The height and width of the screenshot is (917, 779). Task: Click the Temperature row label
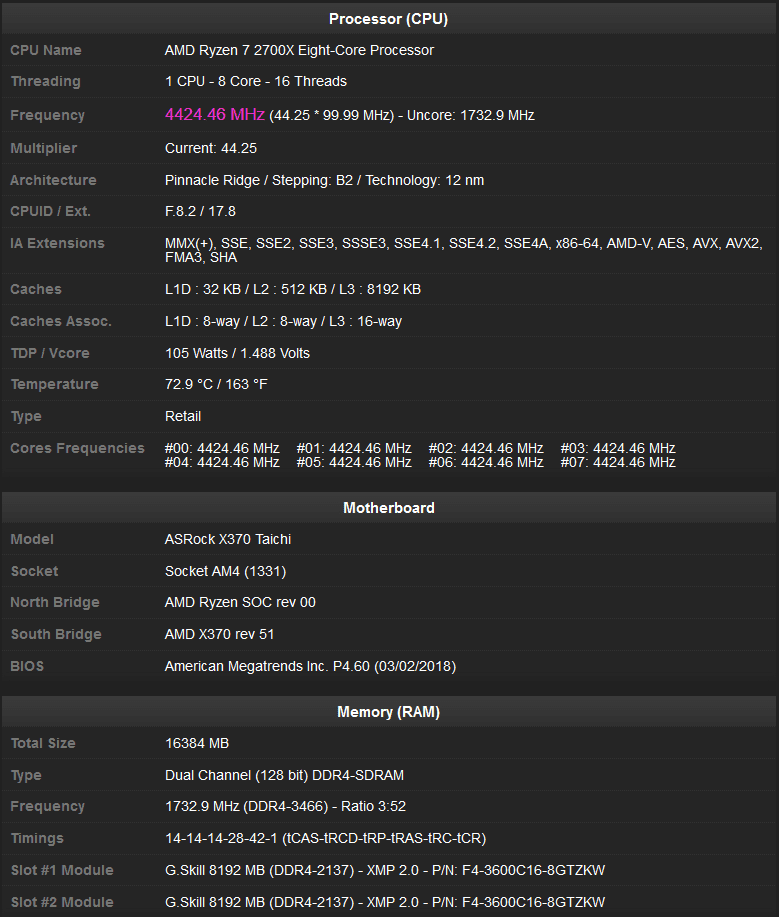pyautogui.click(x=54, y=384)
